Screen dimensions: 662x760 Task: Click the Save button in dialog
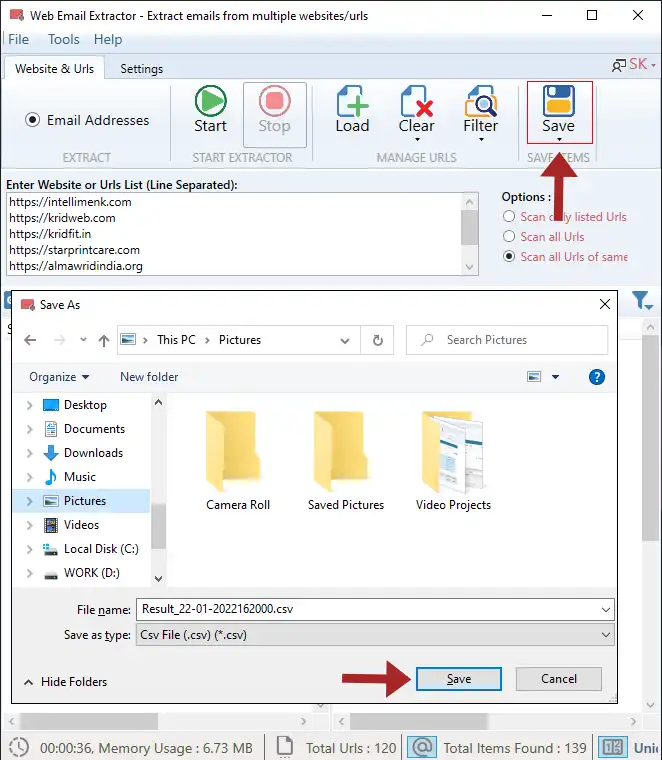click(x=458, y=679)
